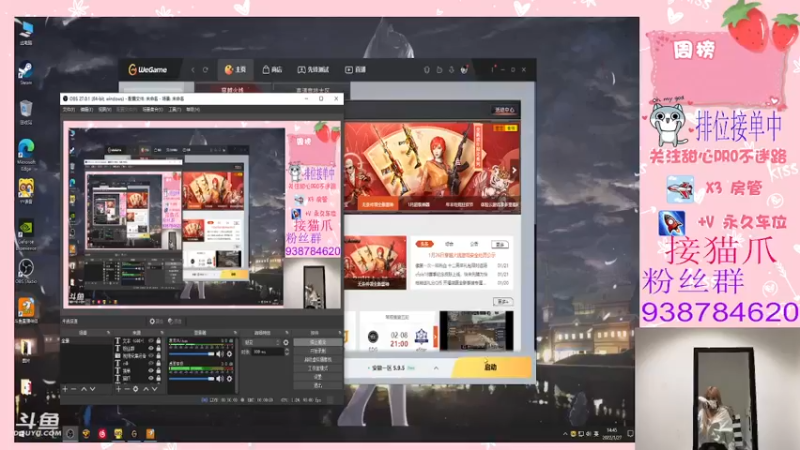The width and height of the screenshot is (800, 450).
Task: Mute the 麦克风/Aux audio track
Action: [x=219, y=354]
